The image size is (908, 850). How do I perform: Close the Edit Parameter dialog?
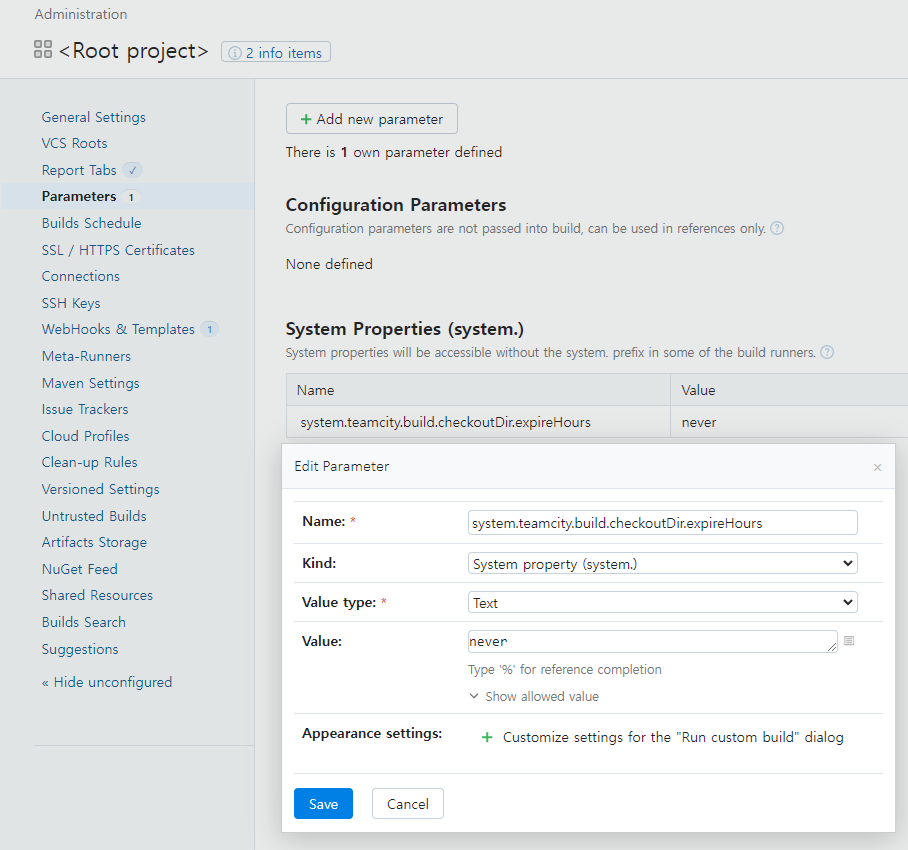pyautogui.click(x=877, y=467)
